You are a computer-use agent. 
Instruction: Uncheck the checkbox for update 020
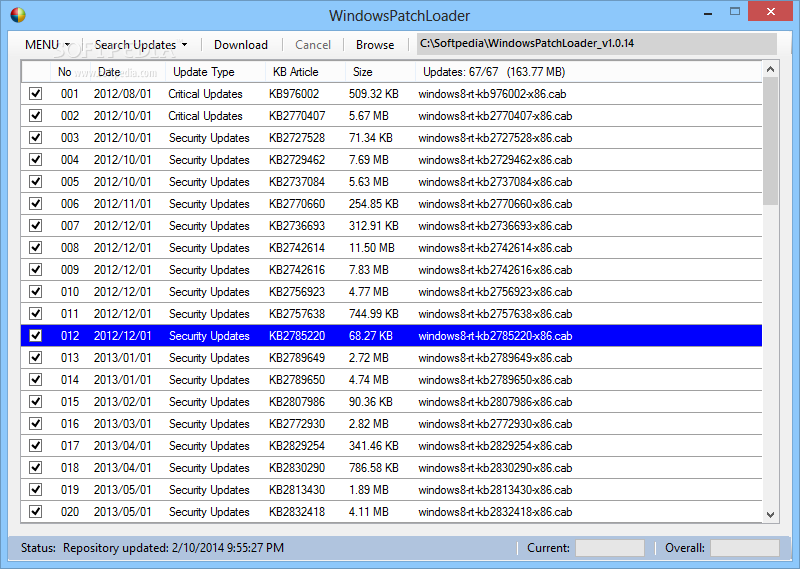click(x=35, y=512)
